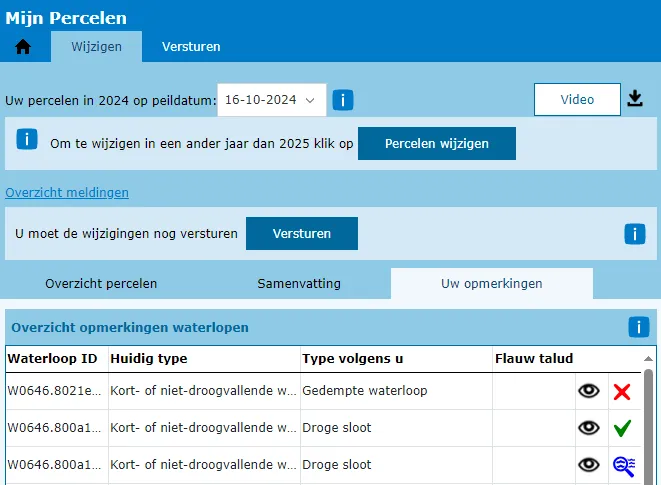Click red cross on Gedempte waterloop row
The image size is (661, 485).
(622, 391)
